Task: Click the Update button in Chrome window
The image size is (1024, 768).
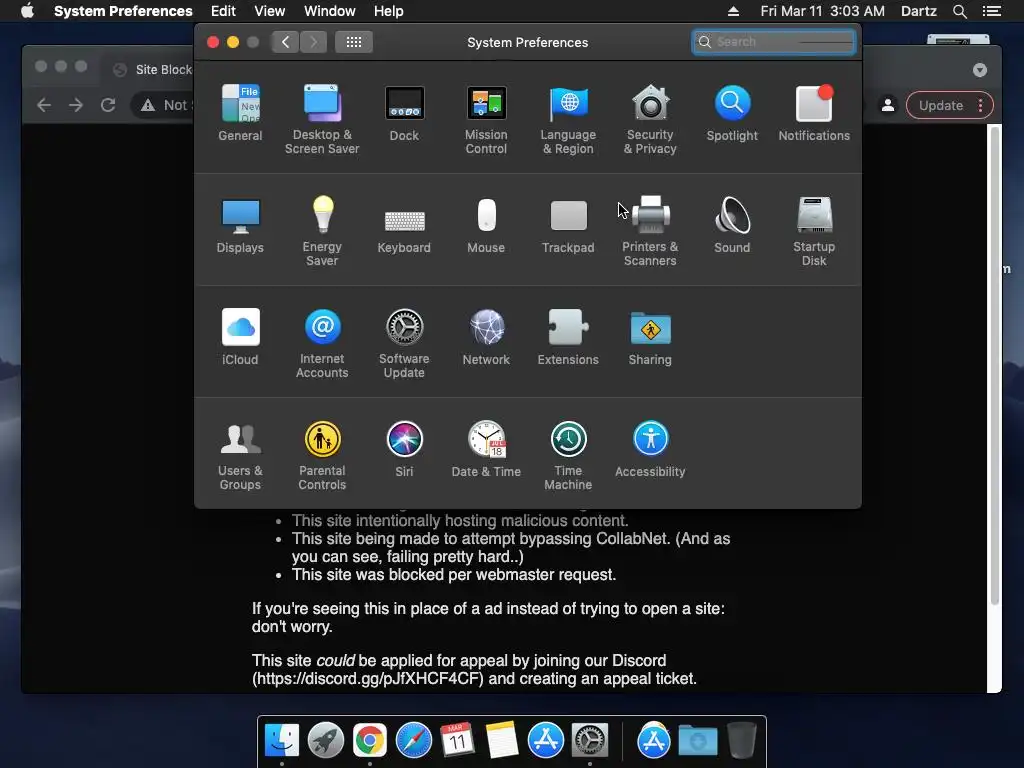Action: pyautogui.click(x=950, y=105)
